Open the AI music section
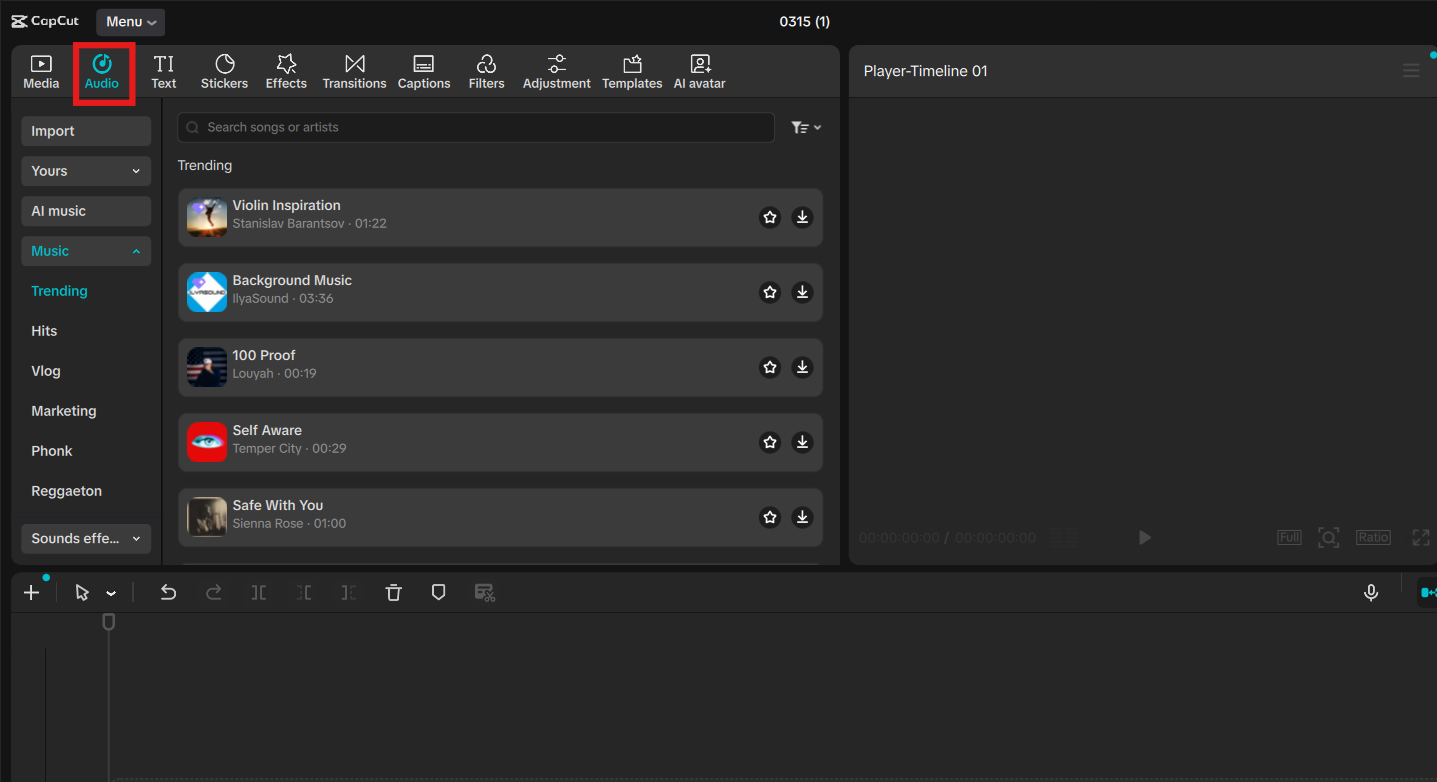This screenshot has width=1437, height=782. (86, 211)
